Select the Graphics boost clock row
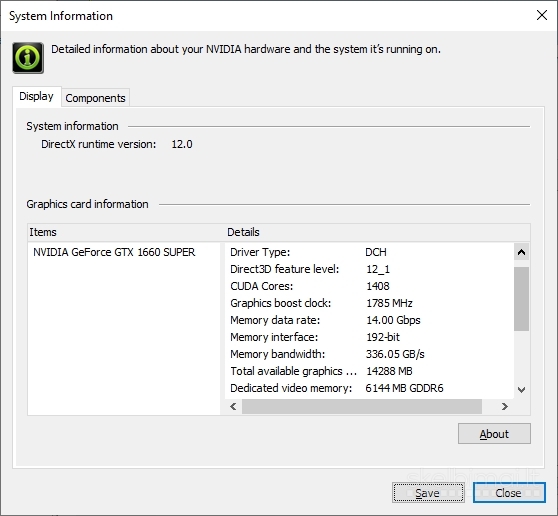This screenshot has width=558, height=516. (369, 303)
